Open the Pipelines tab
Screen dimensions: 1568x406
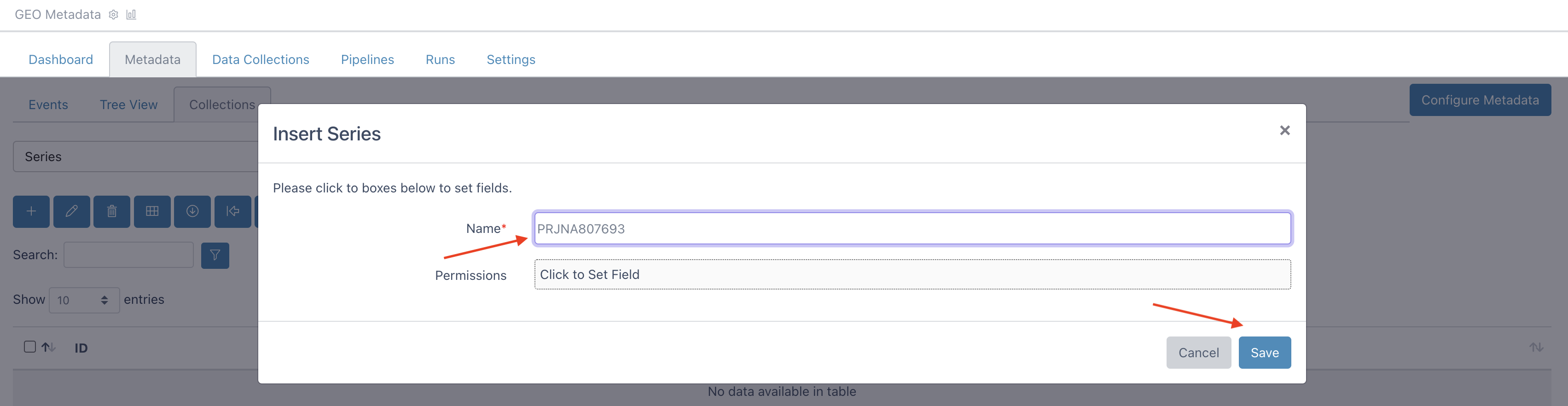tap(367, 60)
